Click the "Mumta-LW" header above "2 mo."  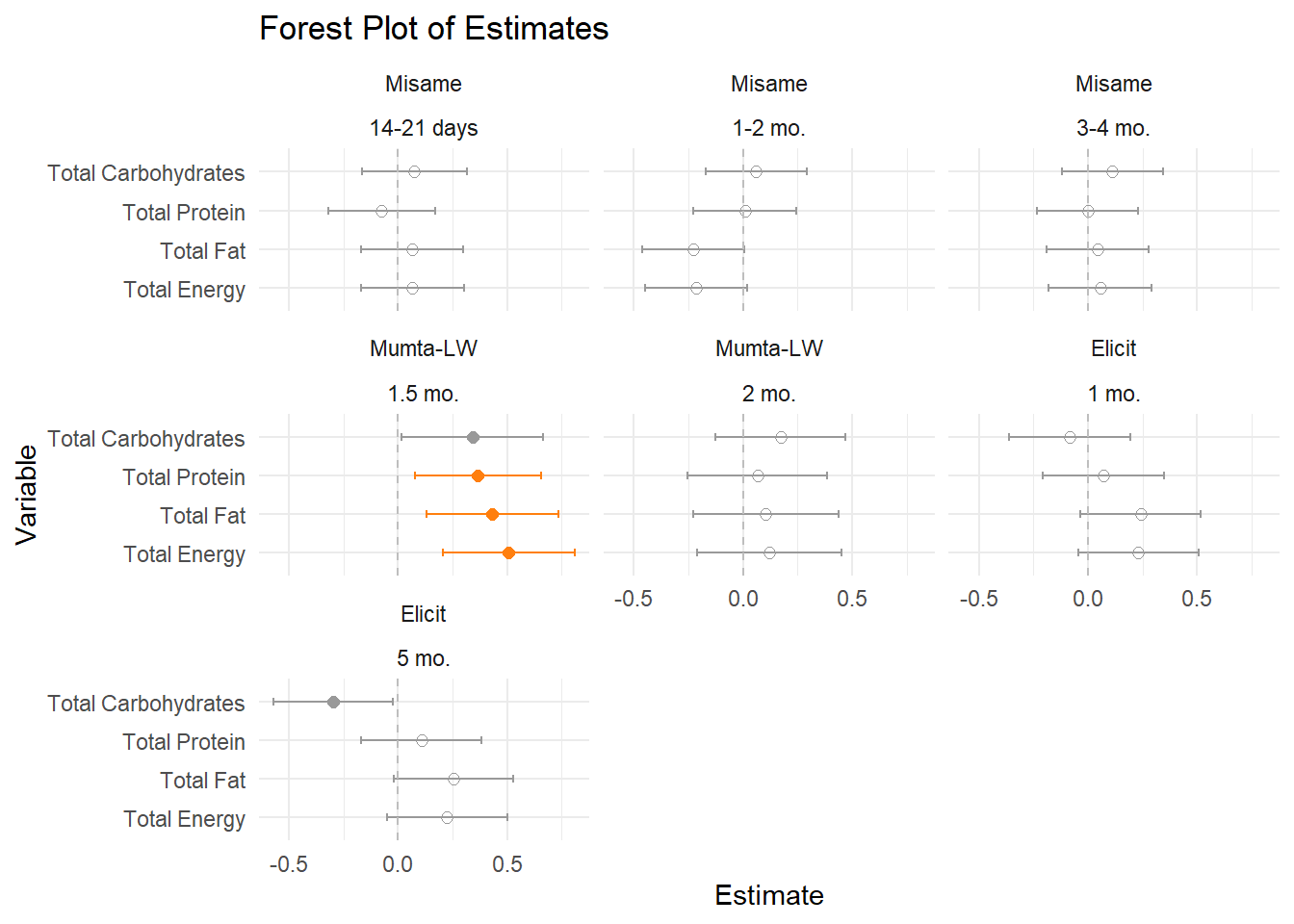[x=768, y=348]
